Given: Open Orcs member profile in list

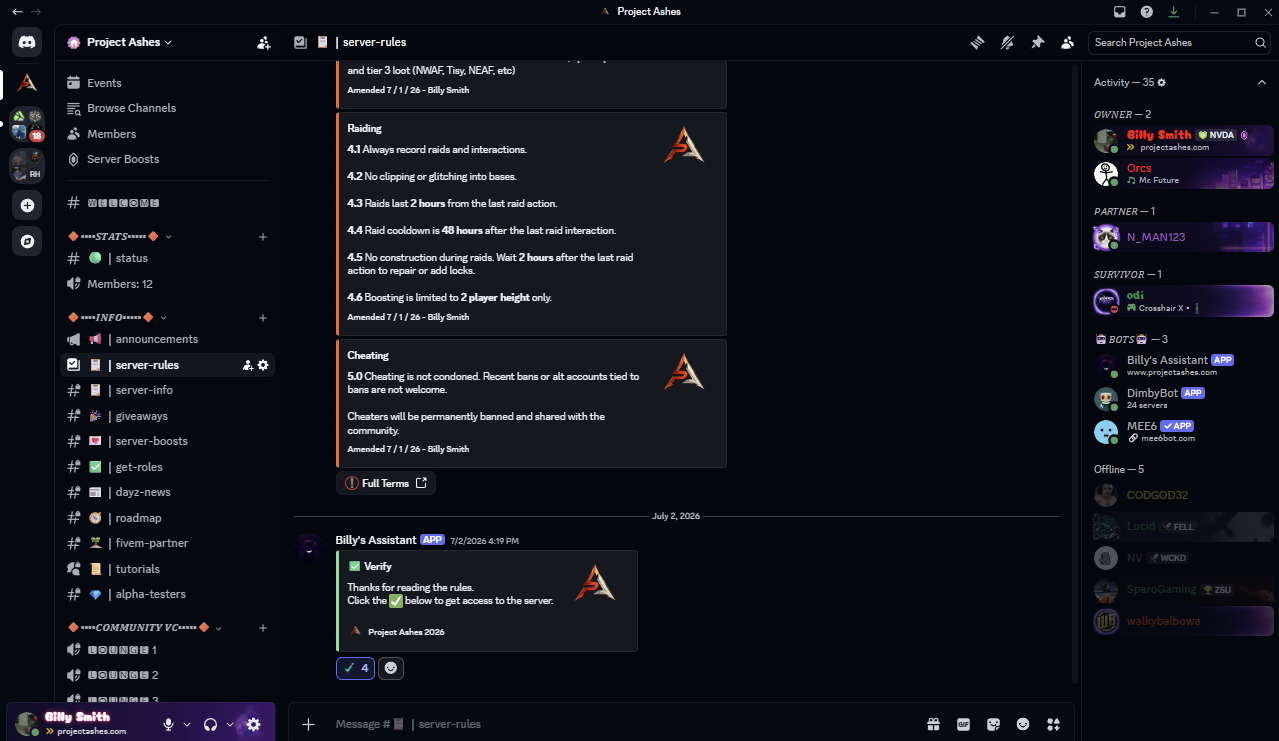Looking at the screenshot, I should tap(1184, 174).
